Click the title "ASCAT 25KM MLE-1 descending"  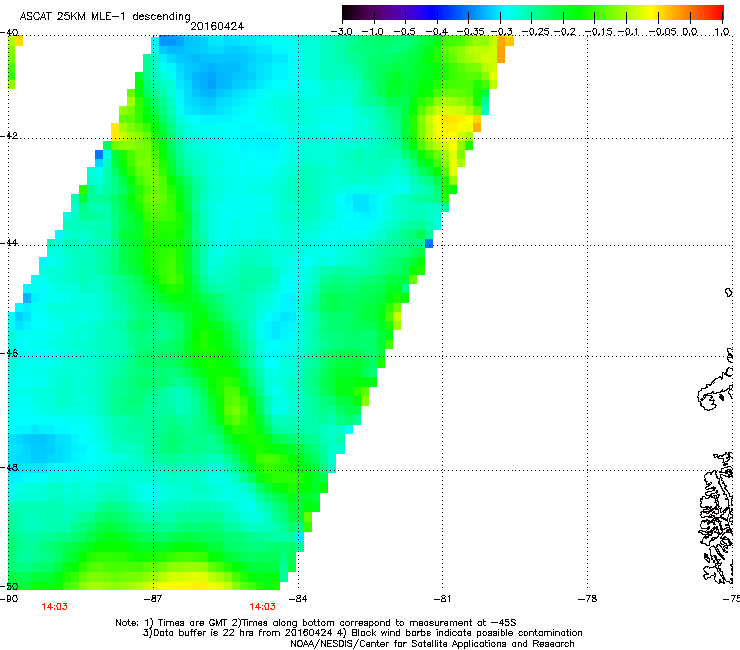(x=105, y=16)
